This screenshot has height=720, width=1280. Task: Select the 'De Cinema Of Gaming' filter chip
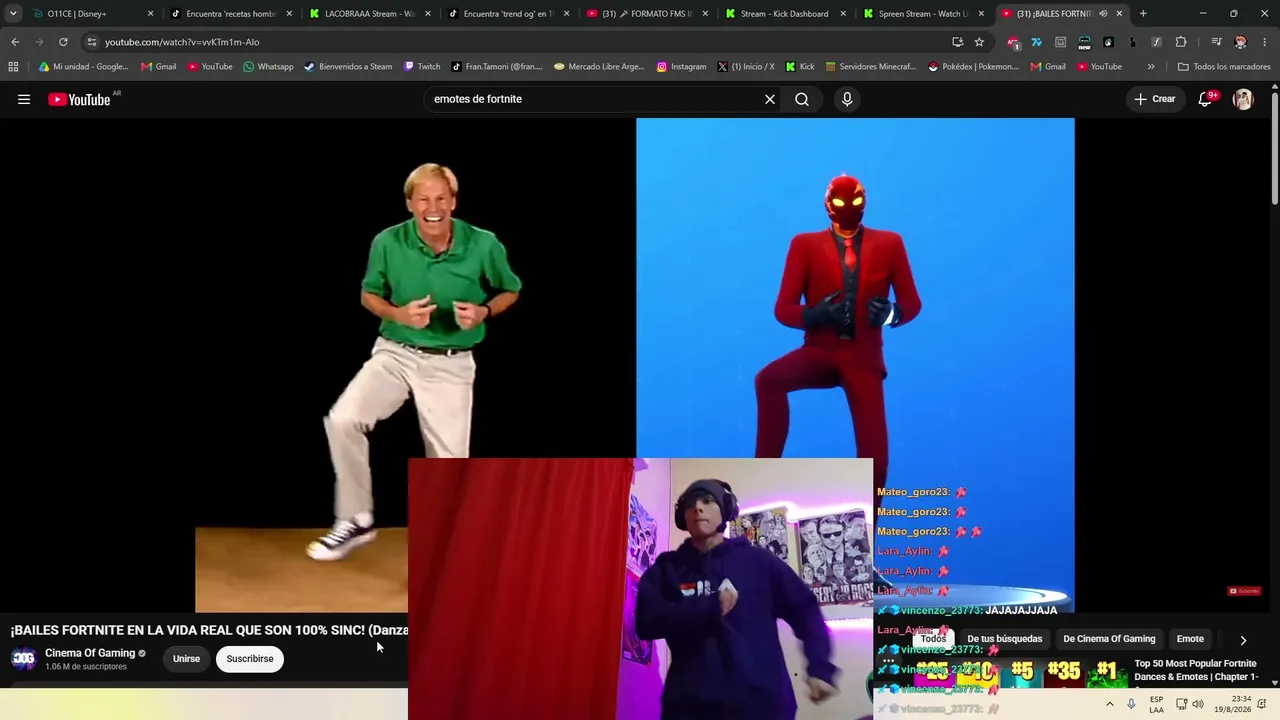point(1109,639)
